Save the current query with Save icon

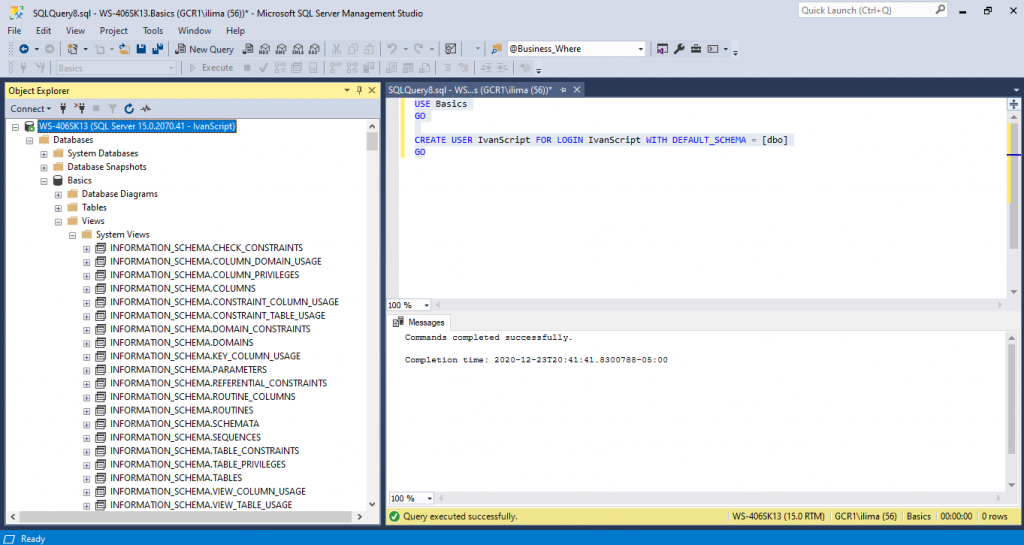click(141, 49)
